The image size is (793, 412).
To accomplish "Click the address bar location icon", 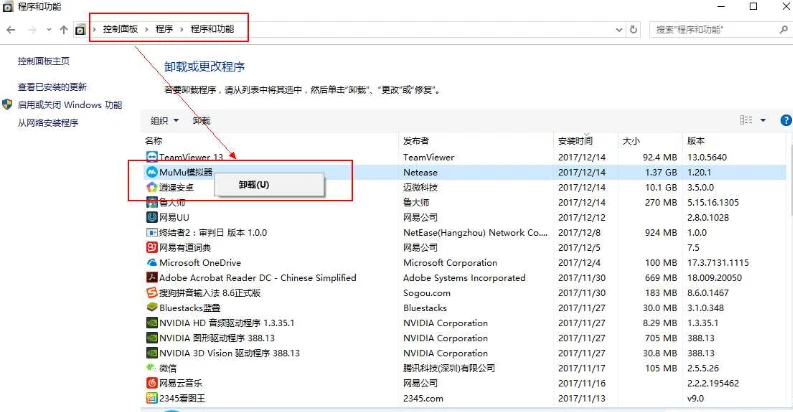I will pyautogui.click(x=80, y=30).
